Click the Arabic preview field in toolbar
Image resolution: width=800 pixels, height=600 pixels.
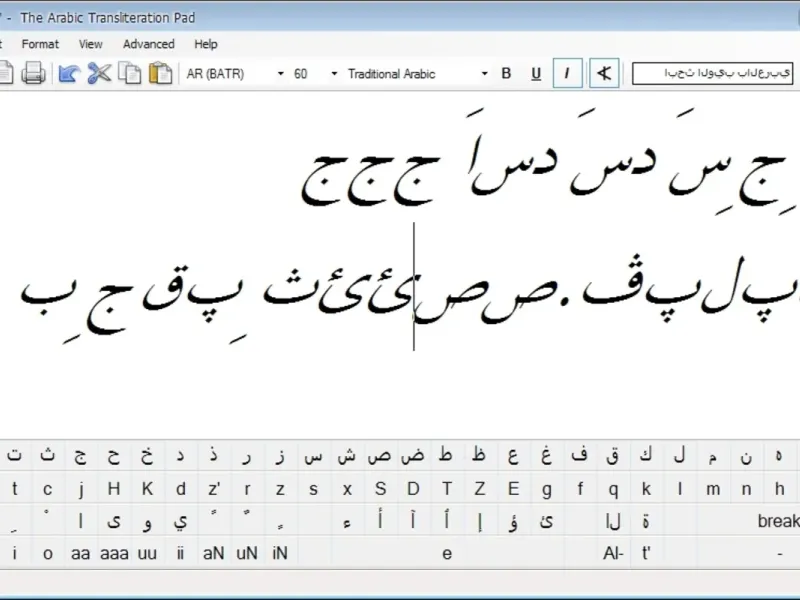[713, 73]
